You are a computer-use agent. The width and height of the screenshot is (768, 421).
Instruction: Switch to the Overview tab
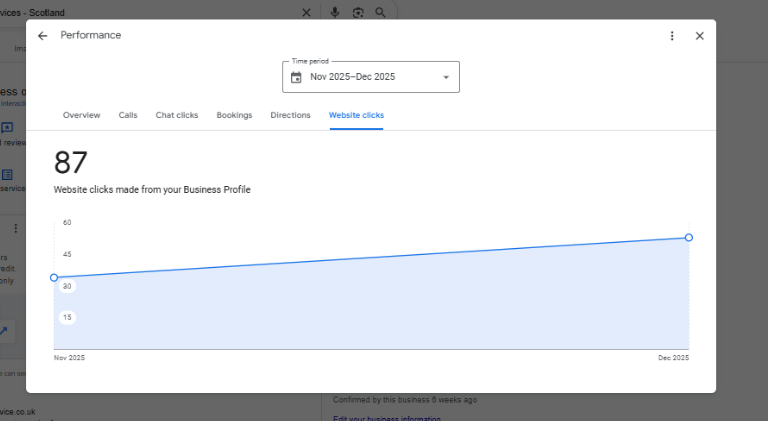click(81, 115)
